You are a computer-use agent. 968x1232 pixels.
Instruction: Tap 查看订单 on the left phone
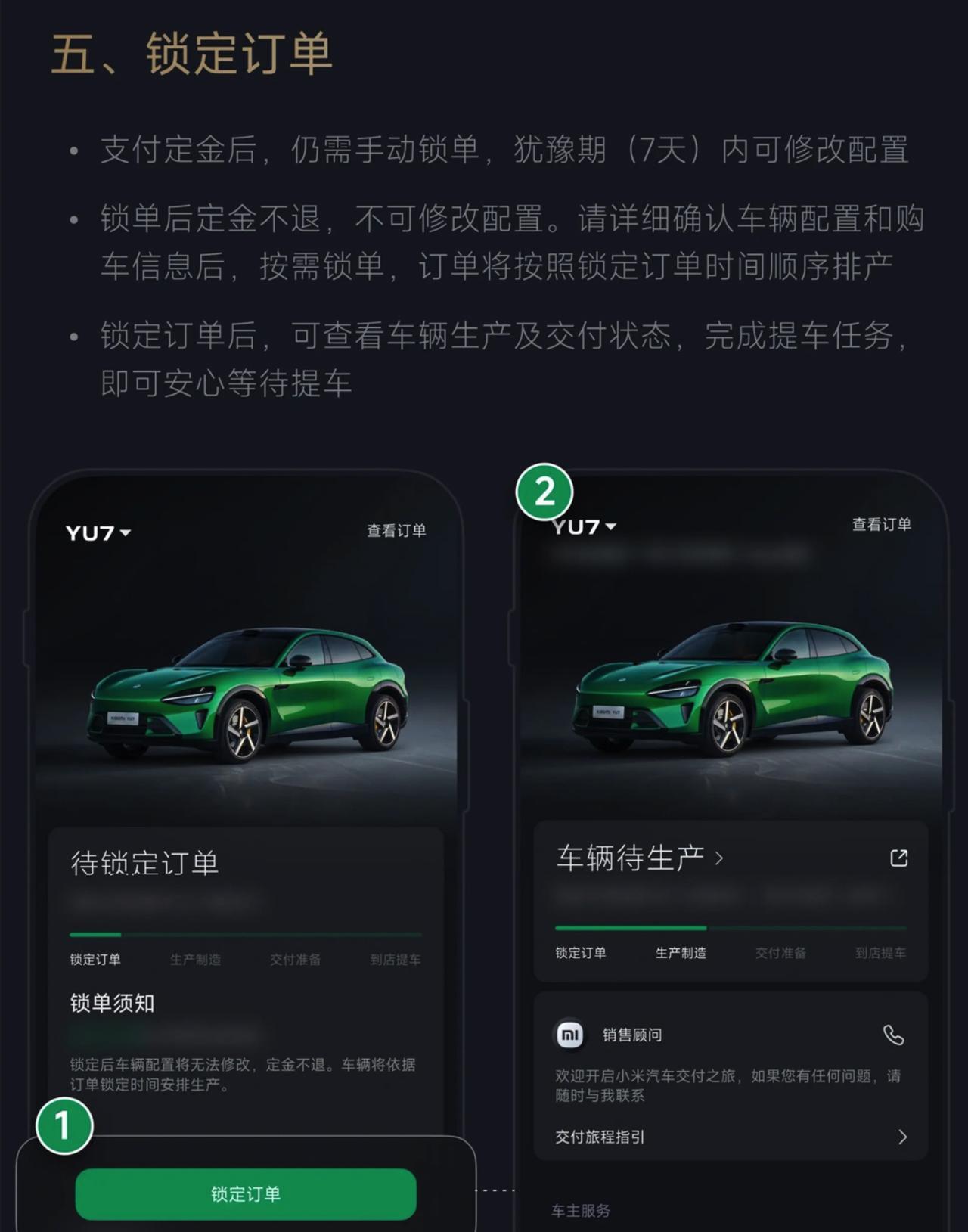point(396,531)
